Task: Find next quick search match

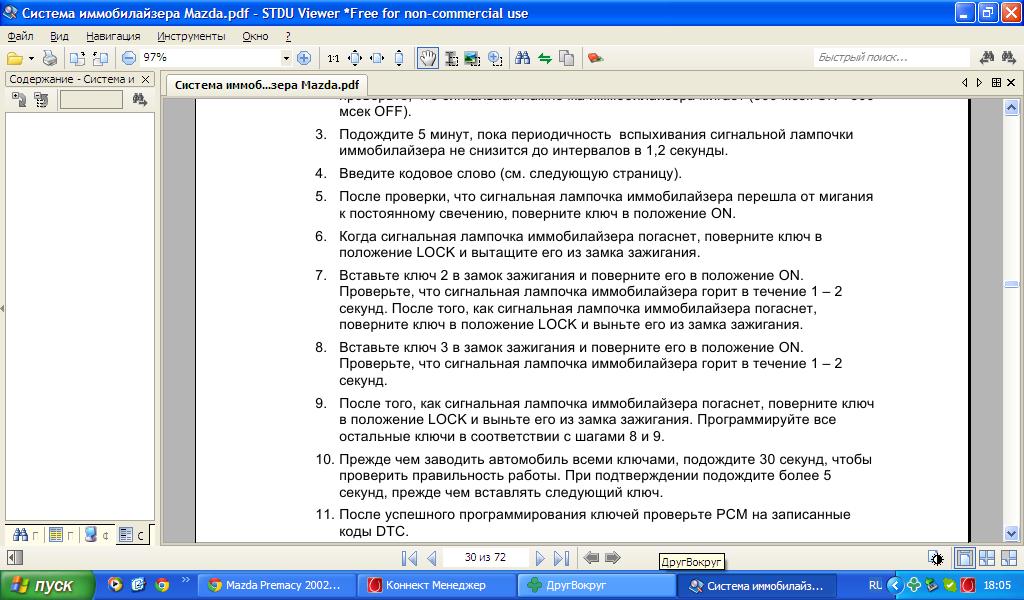Action: [1008, 58]
